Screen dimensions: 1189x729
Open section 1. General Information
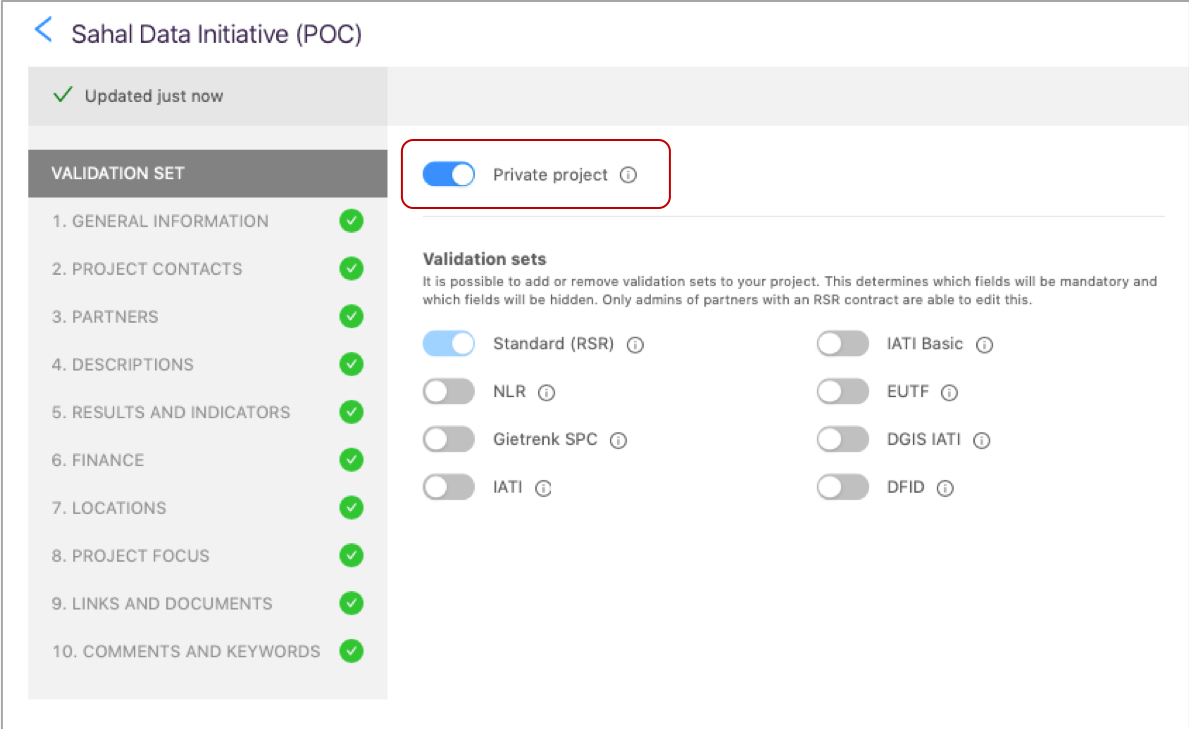[208, 221]
